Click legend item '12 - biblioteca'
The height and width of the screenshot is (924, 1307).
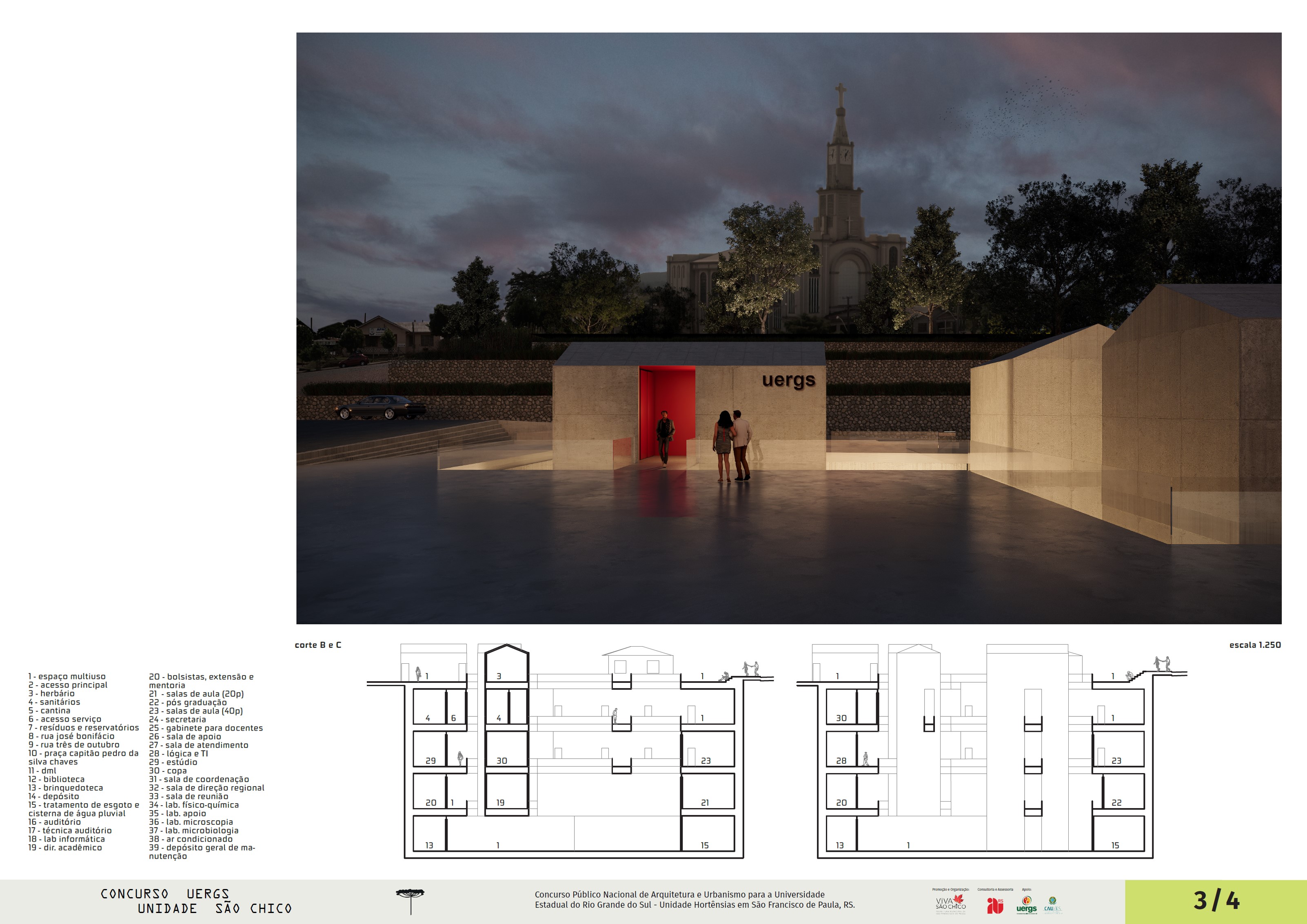[x=56, y=779]
